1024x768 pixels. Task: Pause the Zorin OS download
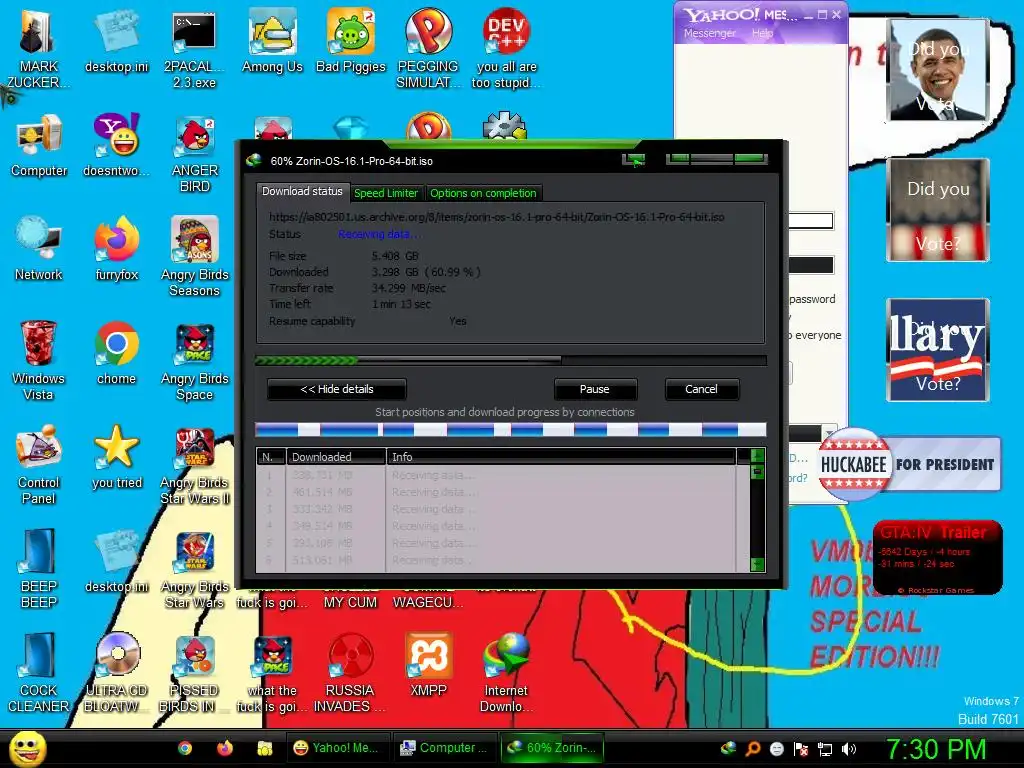point(595,389)
